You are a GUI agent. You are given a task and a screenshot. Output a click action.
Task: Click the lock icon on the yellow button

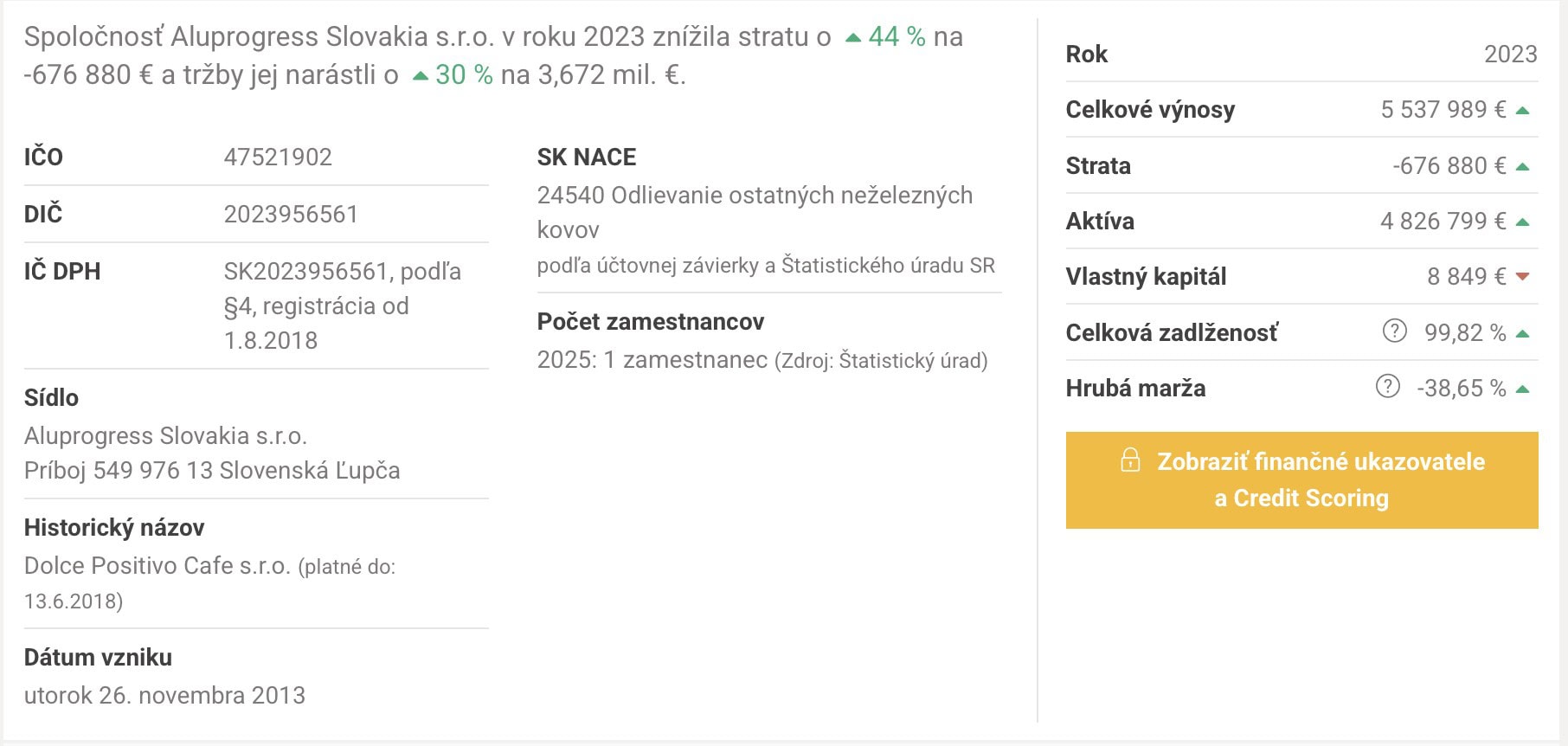pos(1131,461)
